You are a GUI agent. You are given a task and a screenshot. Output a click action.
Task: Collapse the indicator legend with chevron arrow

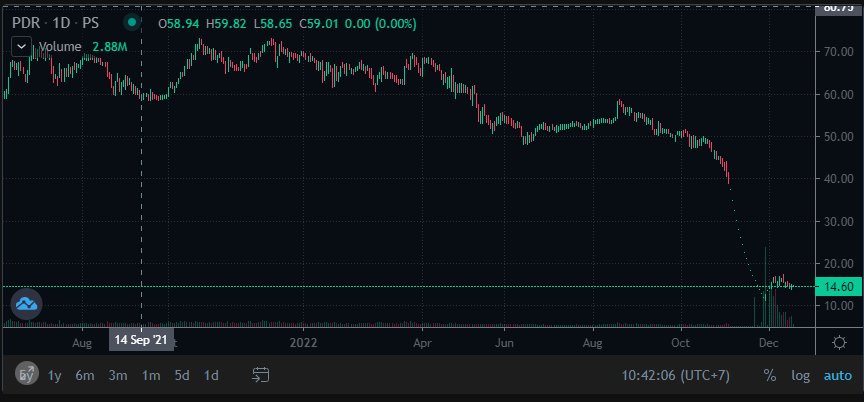point(21,47)
